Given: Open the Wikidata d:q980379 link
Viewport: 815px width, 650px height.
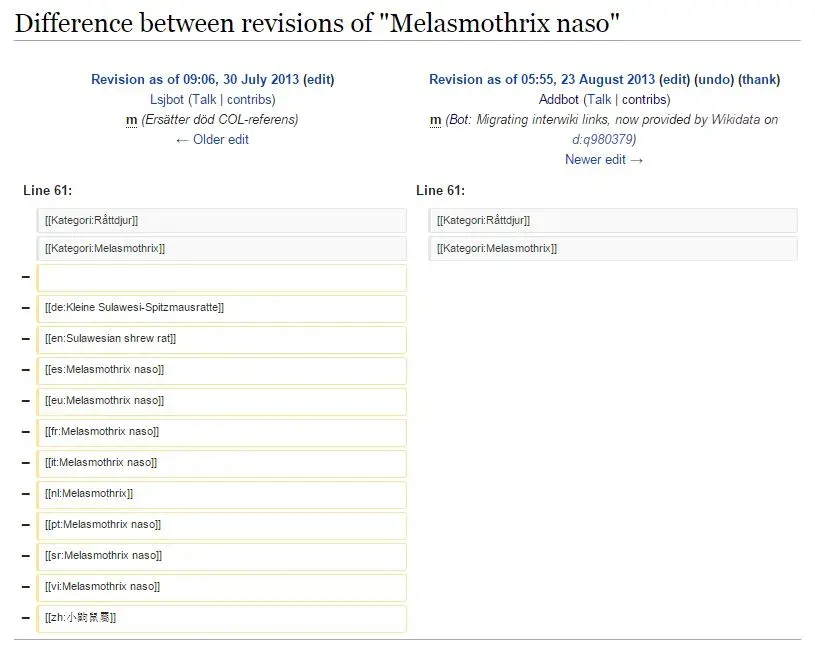Looking at the screenshot, I should (x=602, y=139).
